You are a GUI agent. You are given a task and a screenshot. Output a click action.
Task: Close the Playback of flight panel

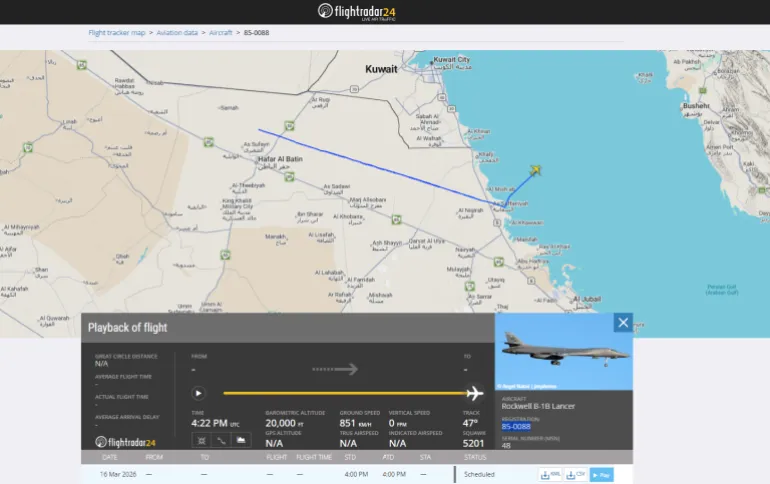point(623,323)
